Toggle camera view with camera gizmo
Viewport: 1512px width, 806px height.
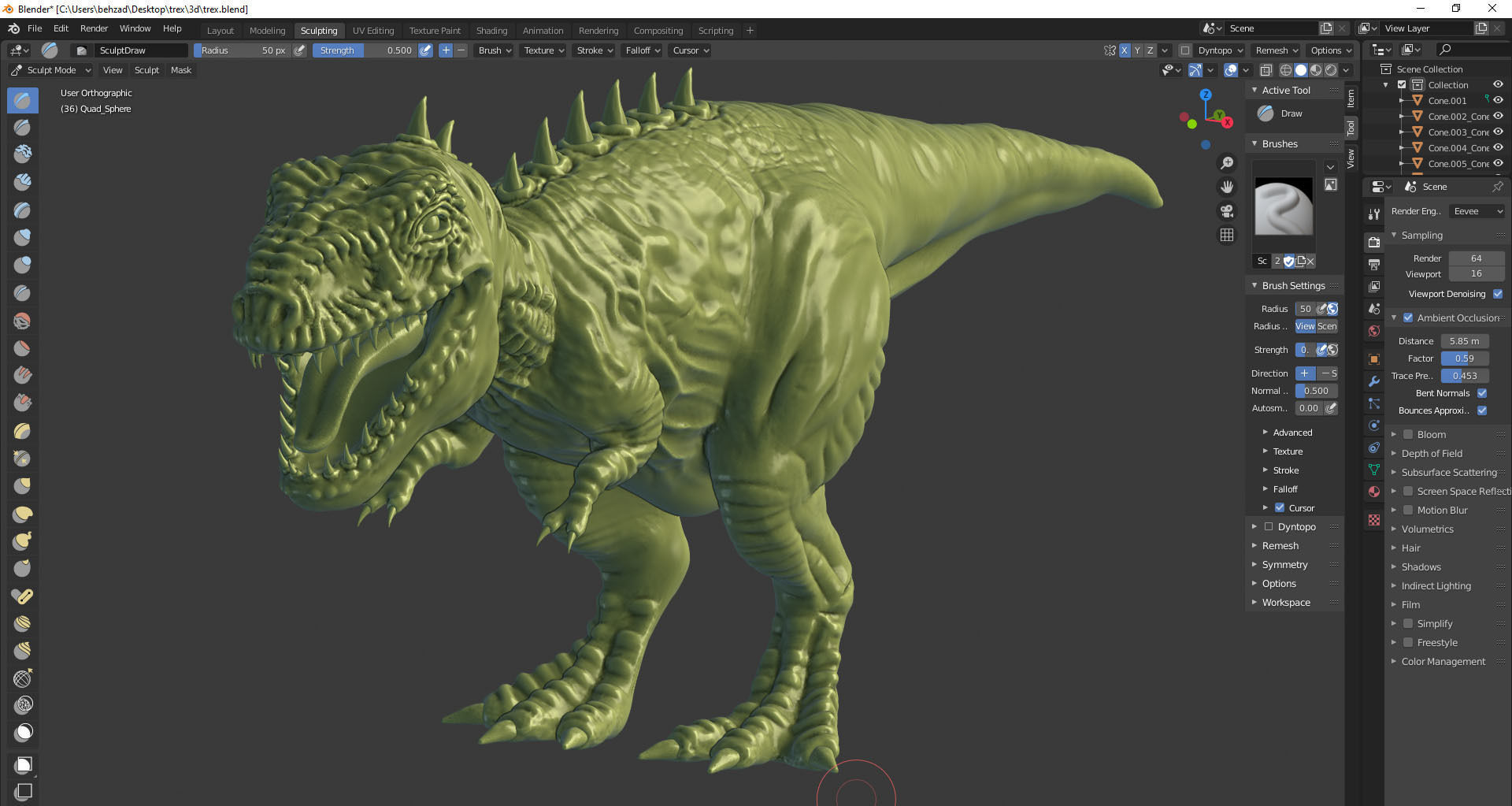[x=1227, y=211]
